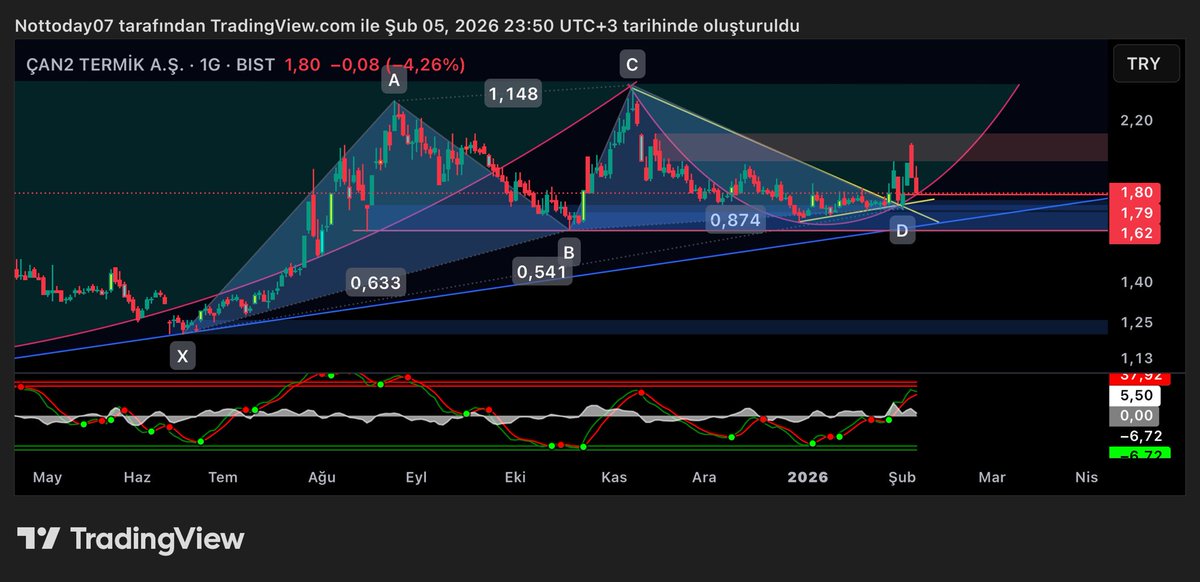Image resolution: width=1200 pixels, height=582 pixels.
Task: Click the Haz label on time axis
Action: [137, 478]
